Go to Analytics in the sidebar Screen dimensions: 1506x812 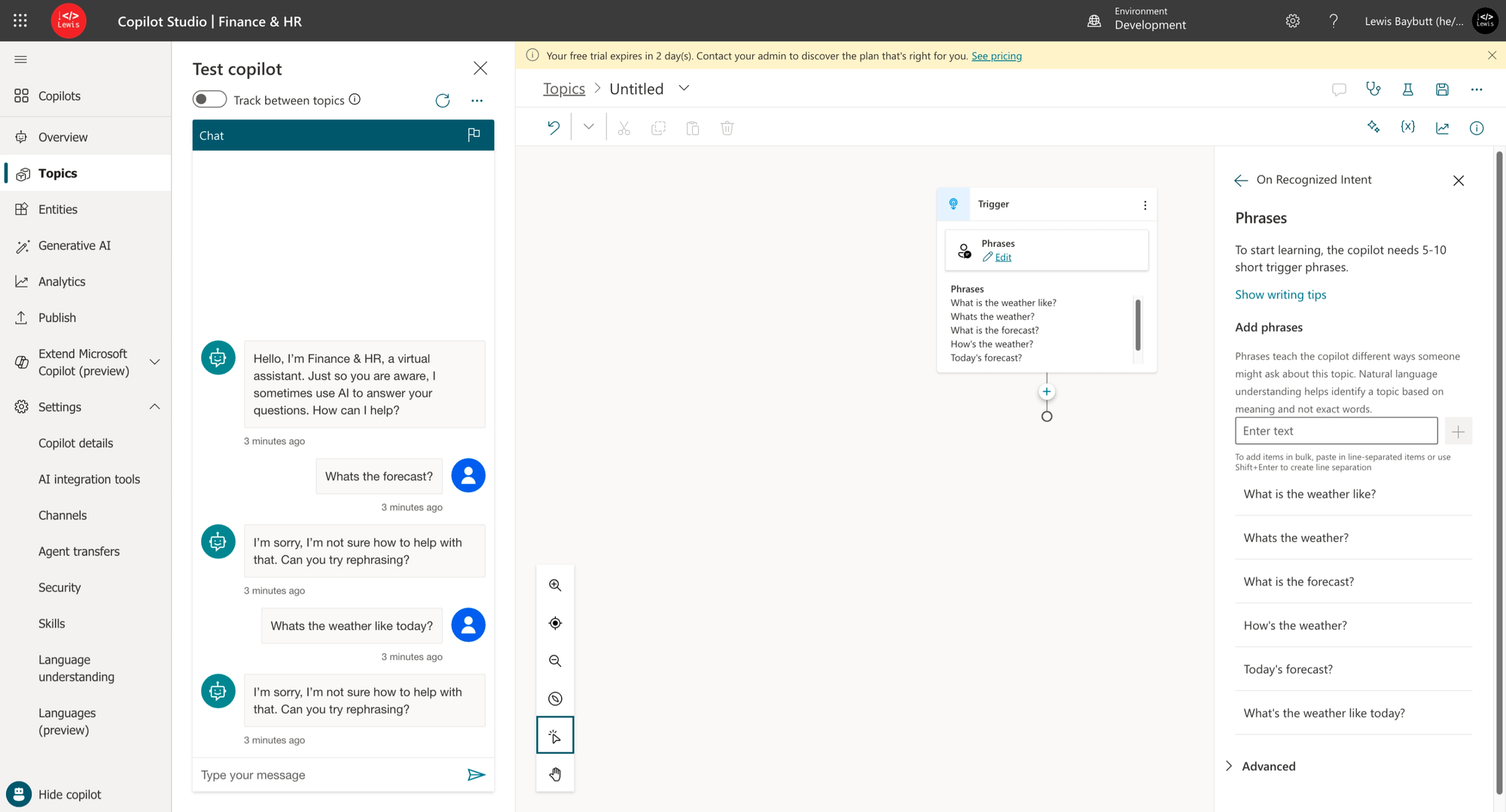click(62, 281)
